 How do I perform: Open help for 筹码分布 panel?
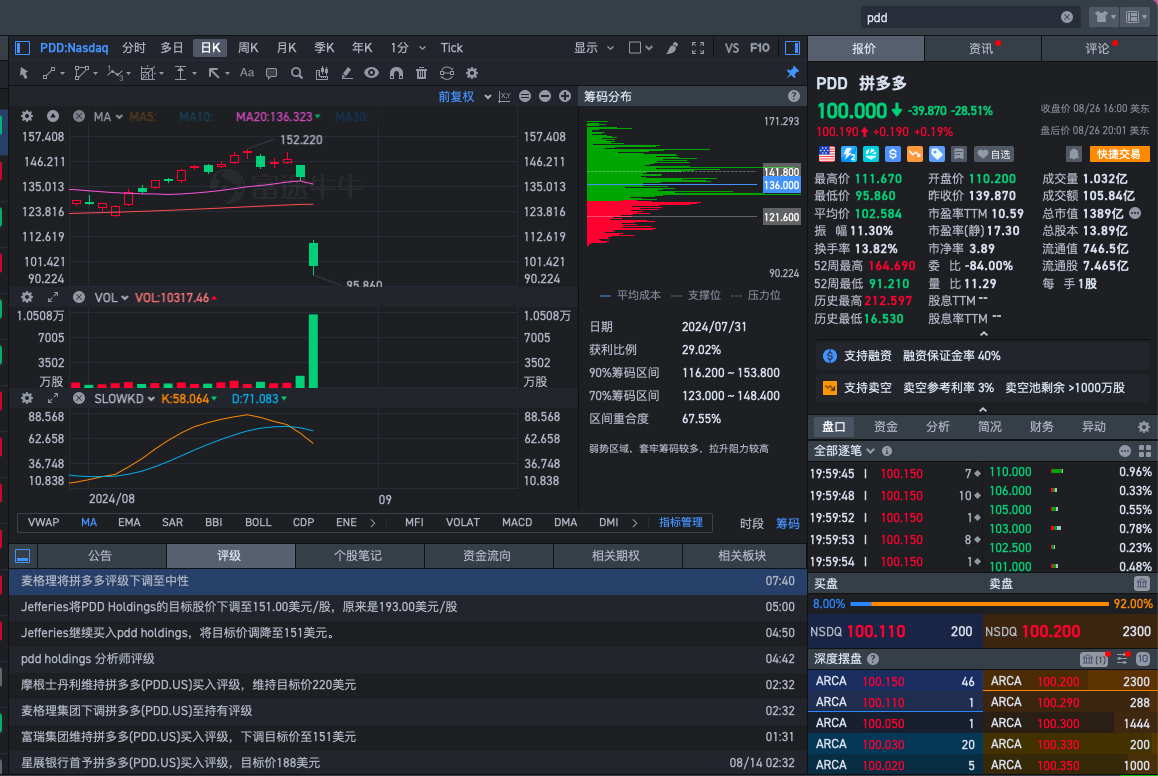click(794, 96)
